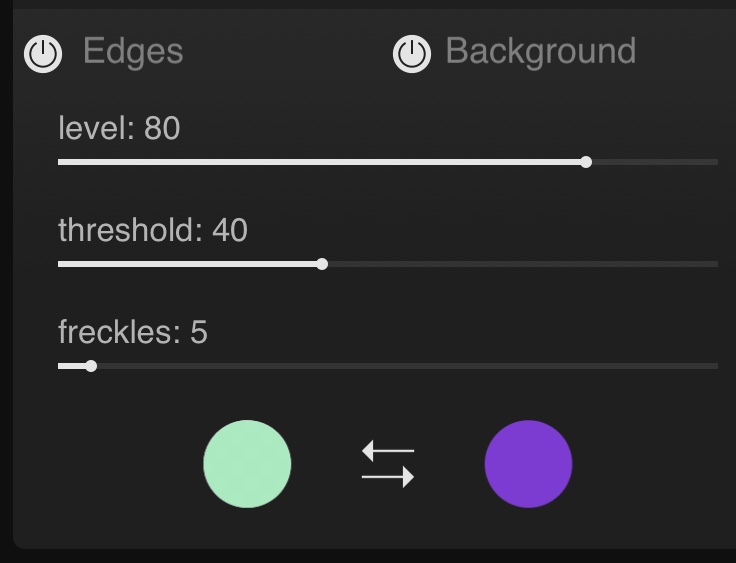Click the "freckles: 5" label text

133,332
